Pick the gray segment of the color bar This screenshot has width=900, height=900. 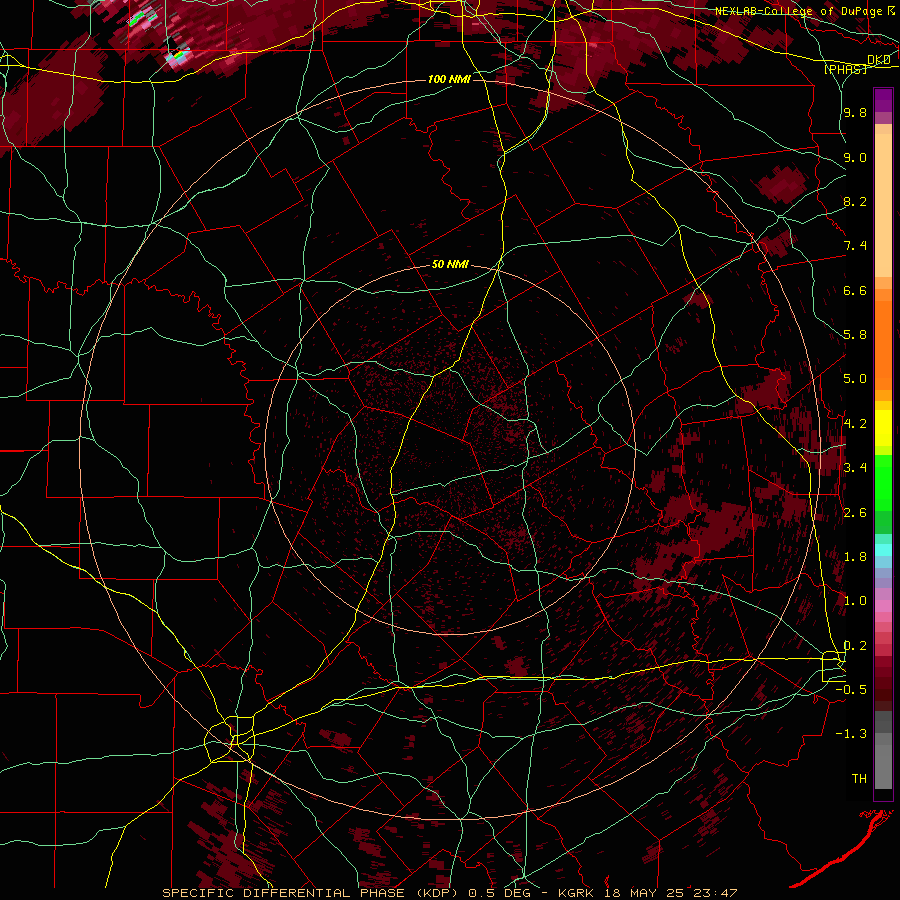tap(883, 763)
